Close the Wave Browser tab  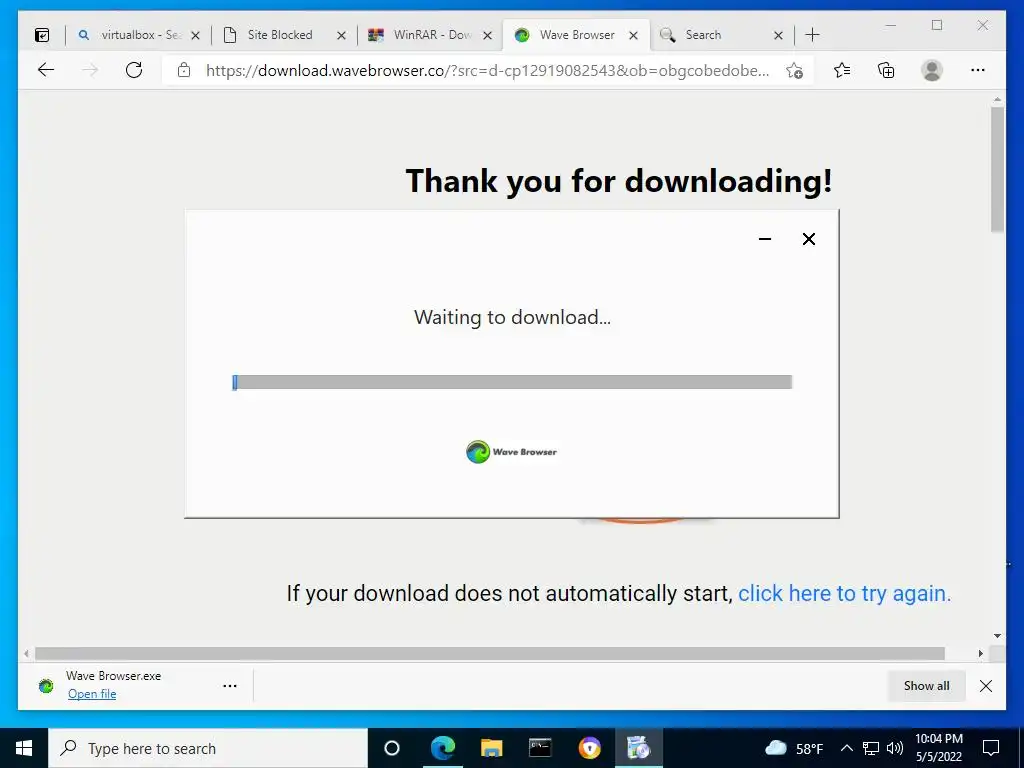tap(633, 36)
